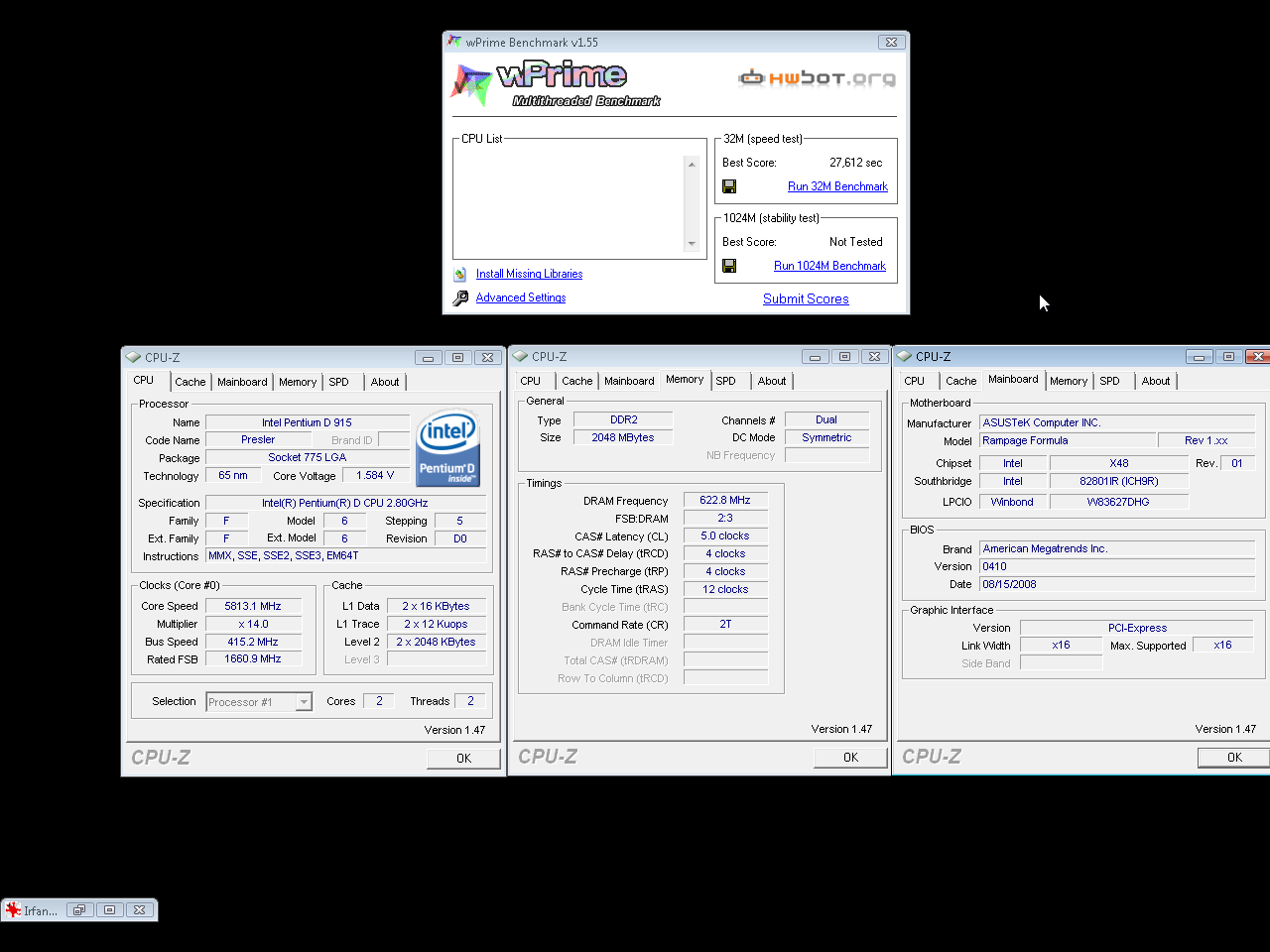The width and height of the screenshot is (1270, 952).
Task: Click the 27,612 sec best score
Action: [855, 163]
